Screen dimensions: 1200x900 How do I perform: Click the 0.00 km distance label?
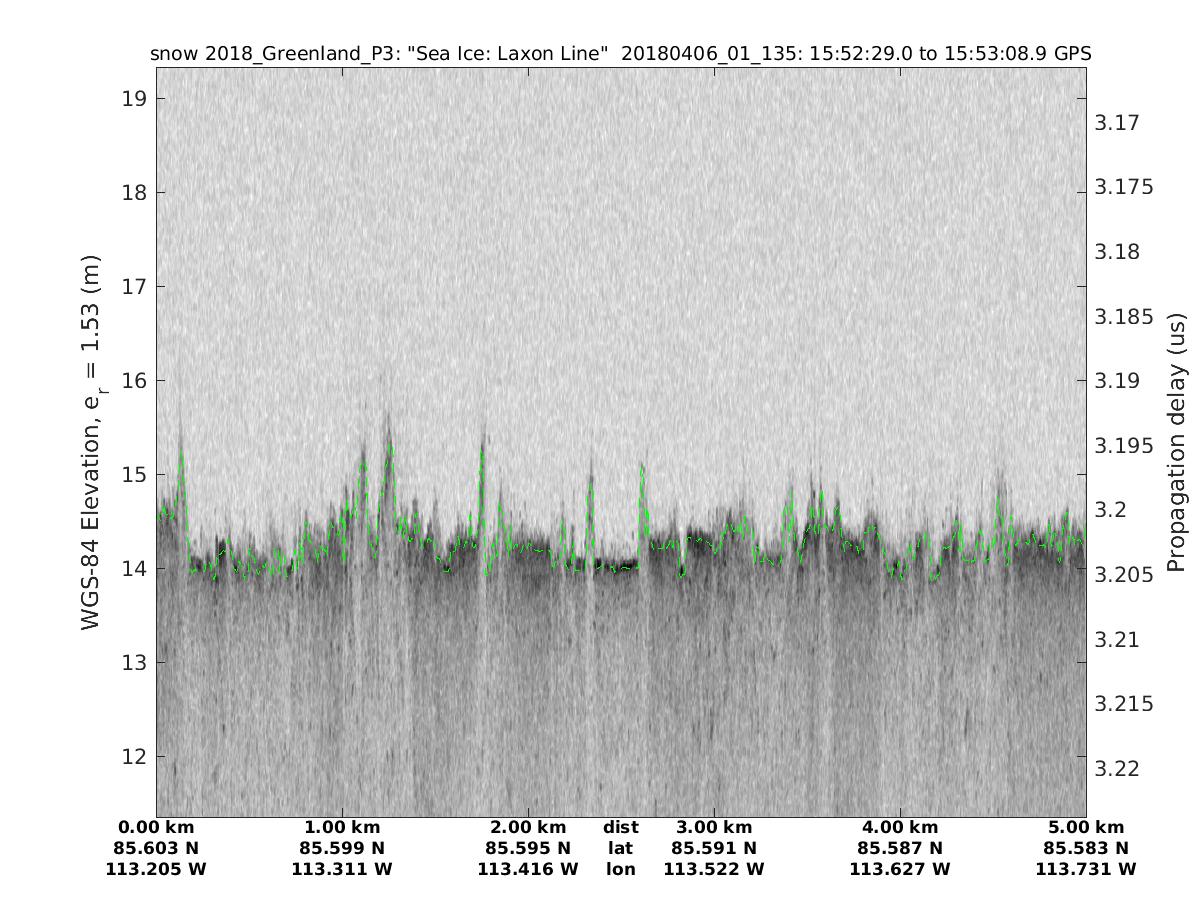[156, 828]
